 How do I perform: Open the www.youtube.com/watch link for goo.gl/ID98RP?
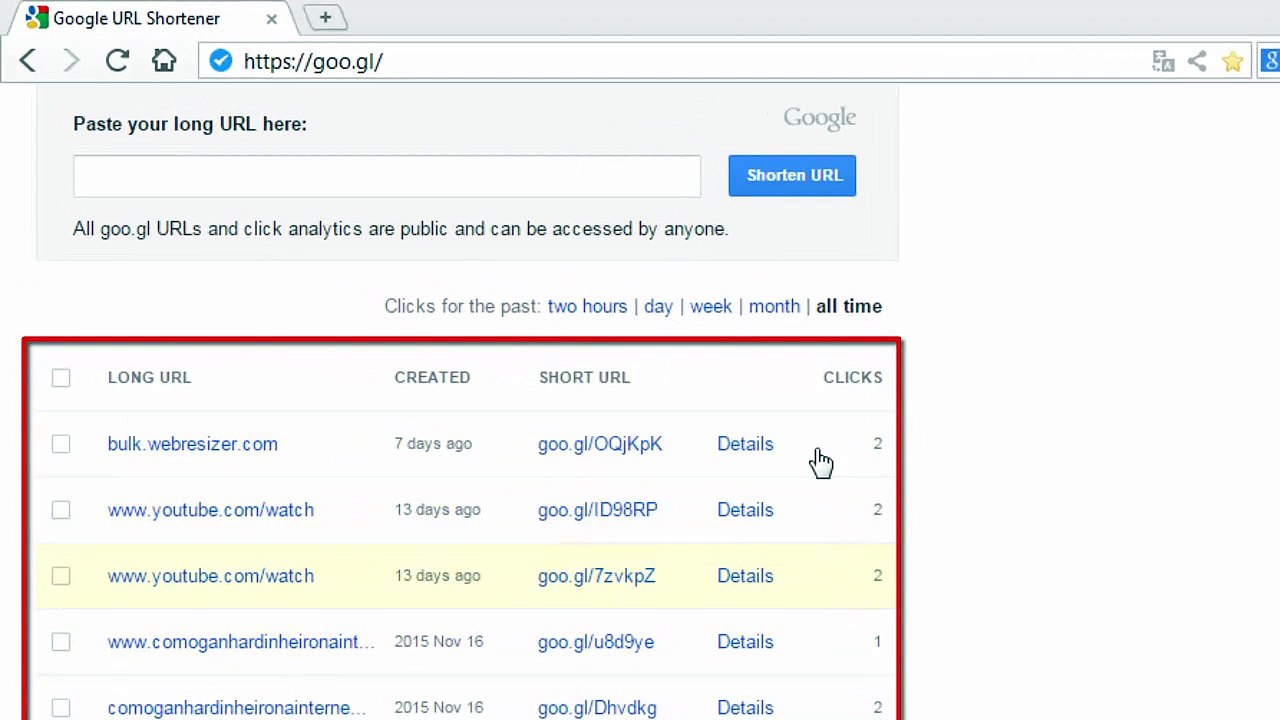(211, 510)
